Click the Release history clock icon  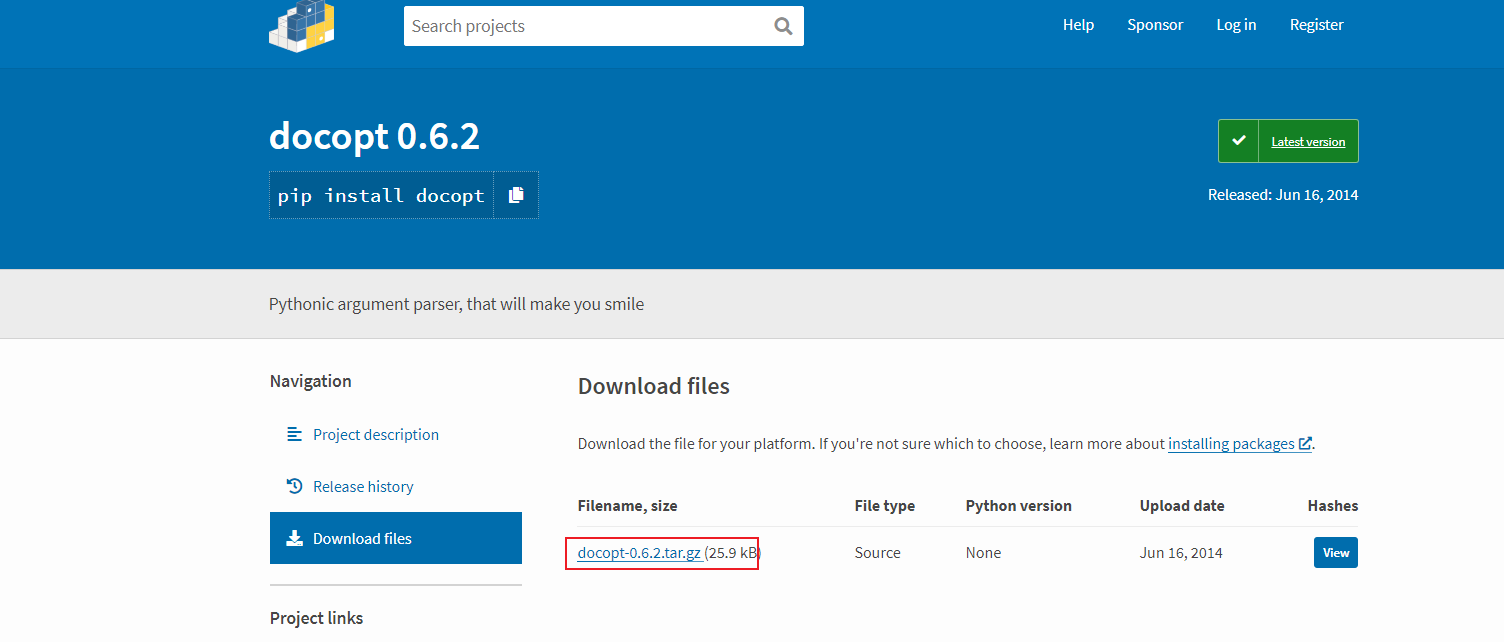[x=294, y=486]
